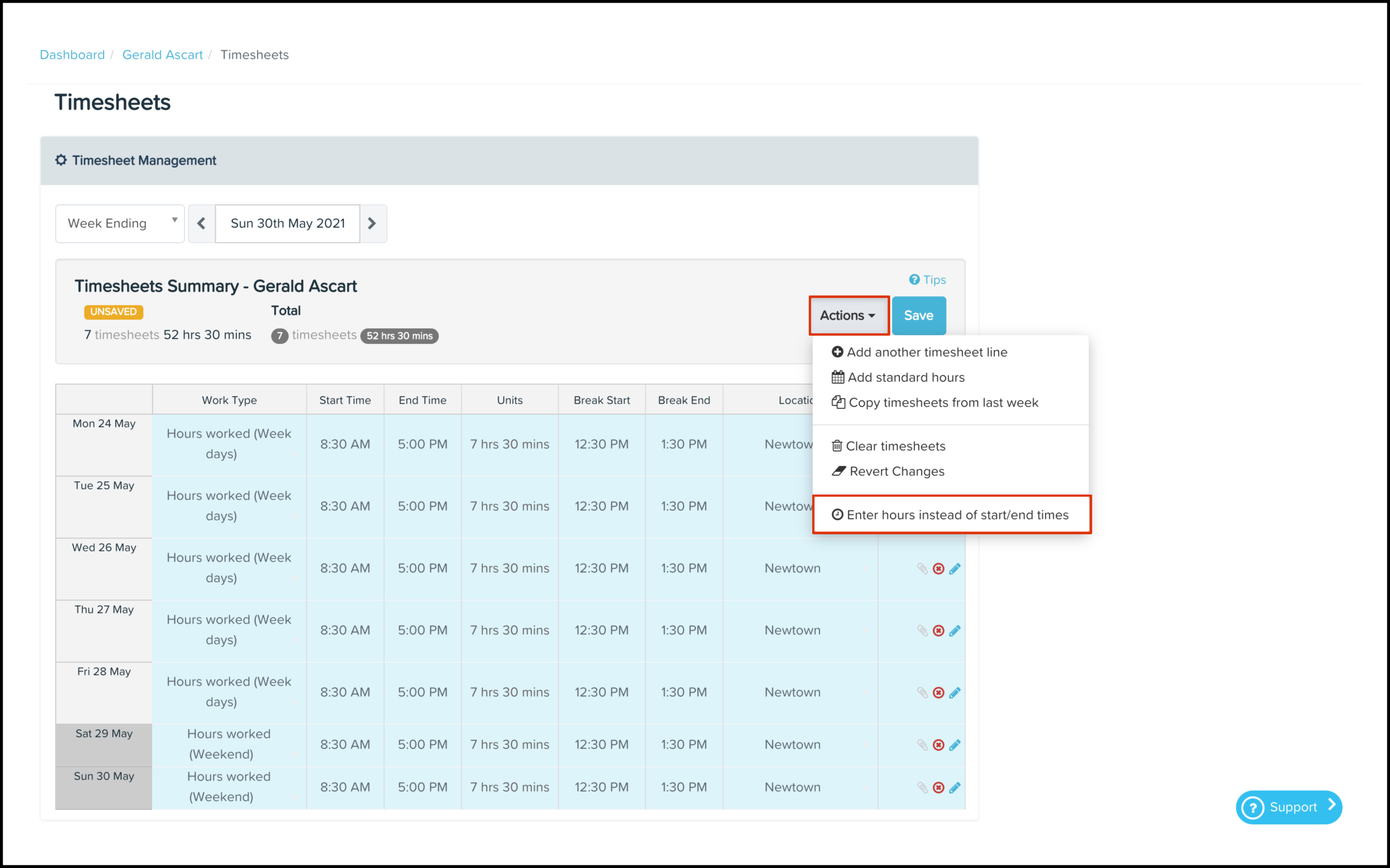Go to next week with right arrow
The height and width of the screenshot is (868, 1390).
click(372, 223)
